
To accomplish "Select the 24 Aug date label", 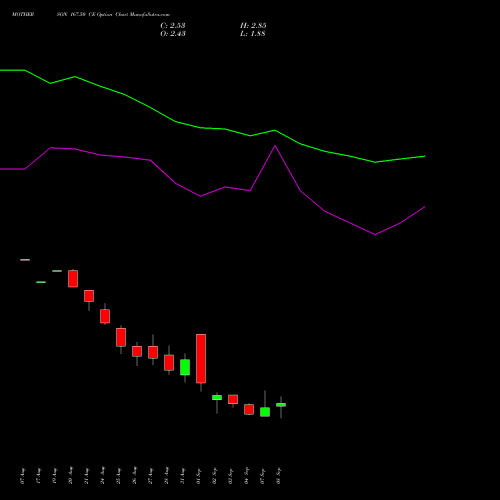I will point(102,476).
